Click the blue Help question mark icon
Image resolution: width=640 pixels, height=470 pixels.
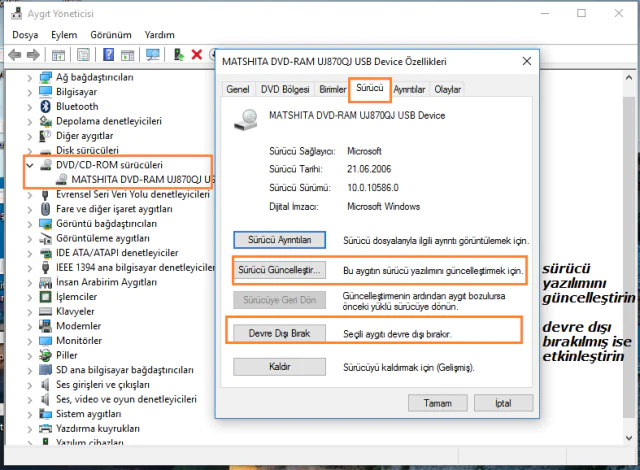coord(108,54)
